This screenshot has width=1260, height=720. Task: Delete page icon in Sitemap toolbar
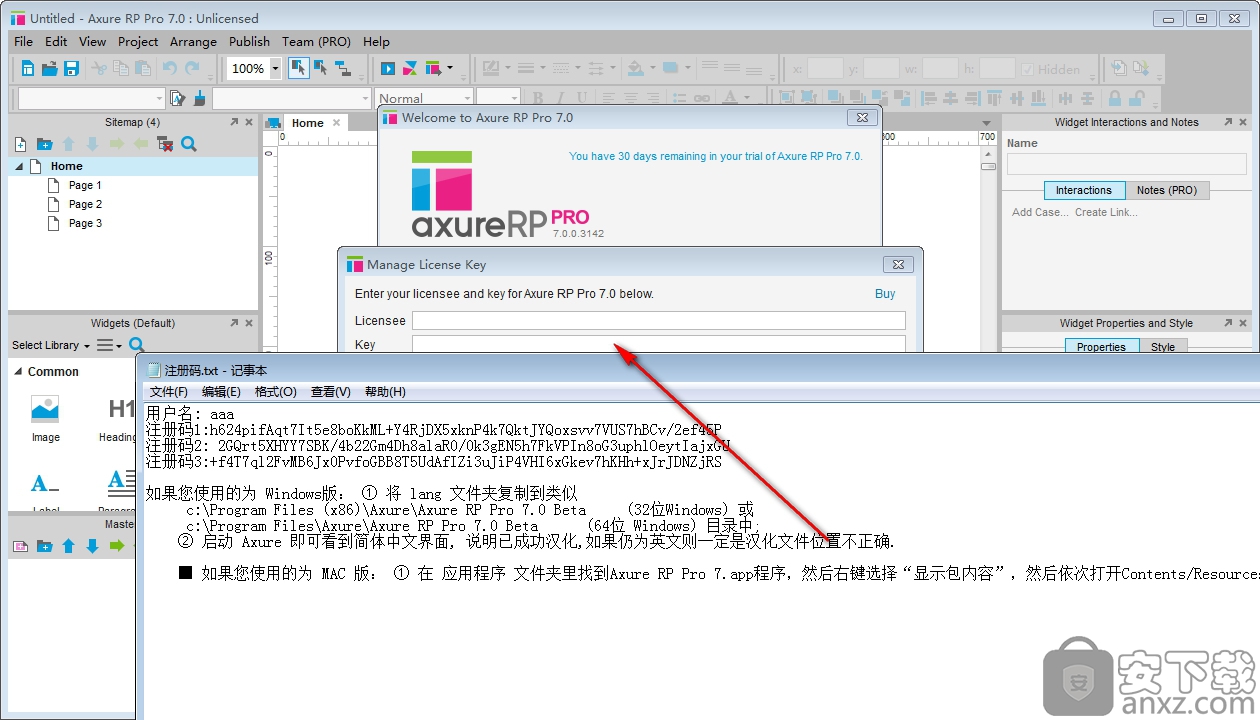(x=165, y=144)
